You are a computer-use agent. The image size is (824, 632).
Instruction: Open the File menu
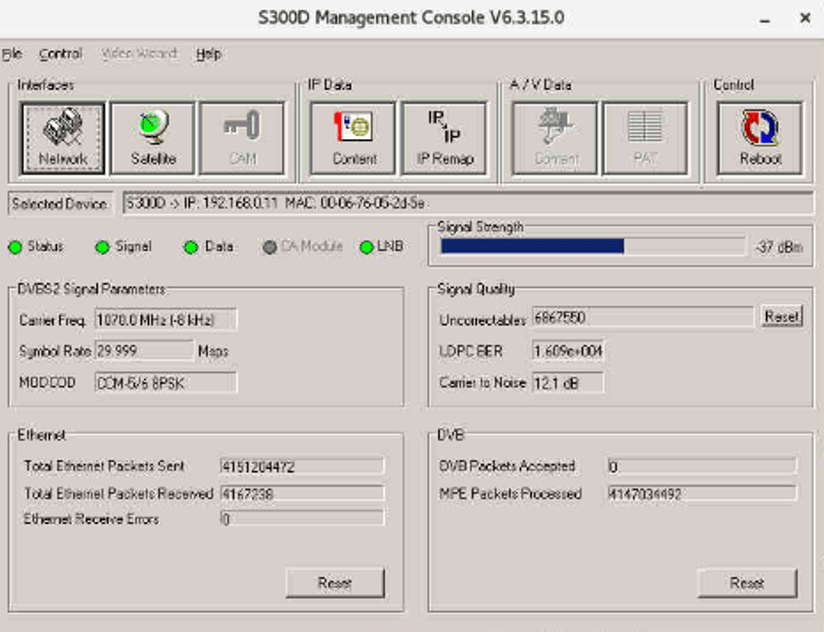tap(12, 54)
